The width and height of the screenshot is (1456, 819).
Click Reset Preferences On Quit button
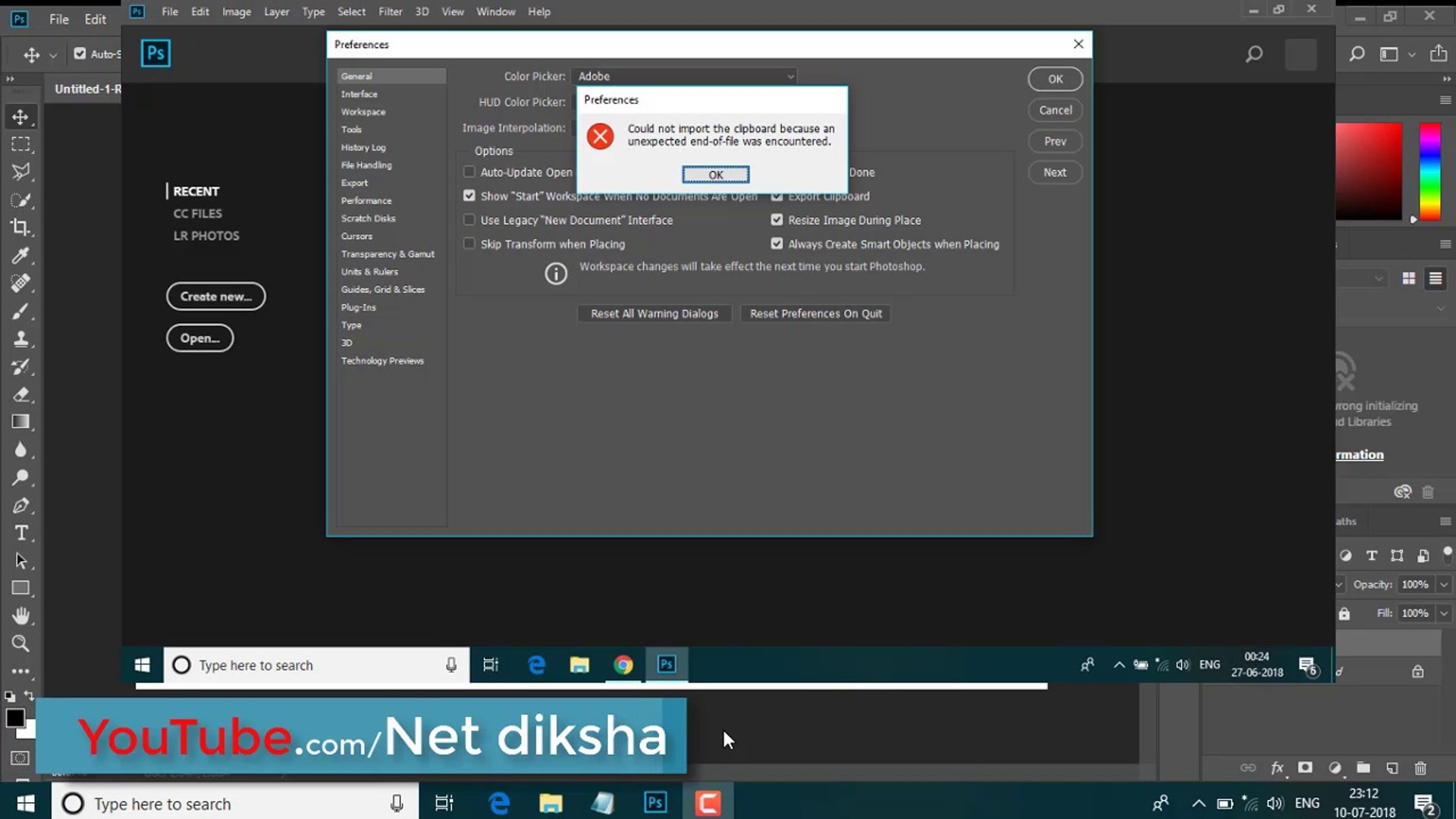[x=816, y=313]
